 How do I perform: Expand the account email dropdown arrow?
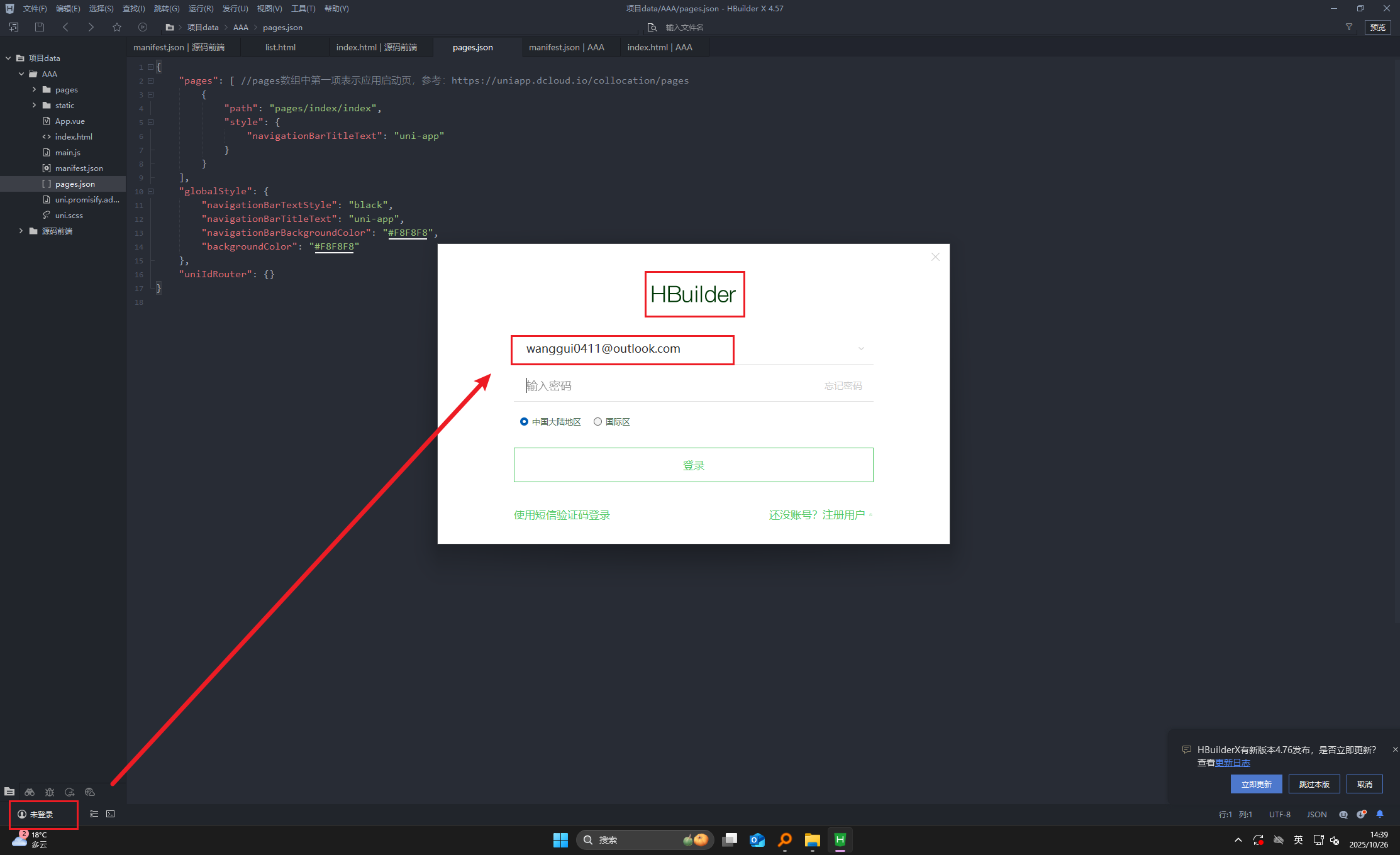coord(861,349)
